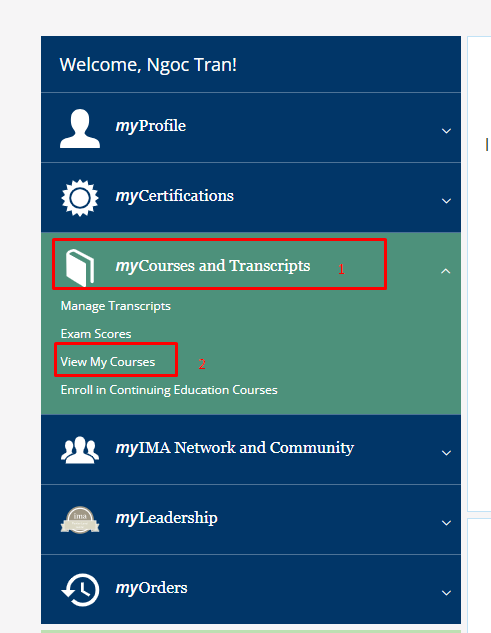Collapse the myCourses and Transcripts chevron
The height and width of the screenshot is (633, 491).
coord(445,271)
